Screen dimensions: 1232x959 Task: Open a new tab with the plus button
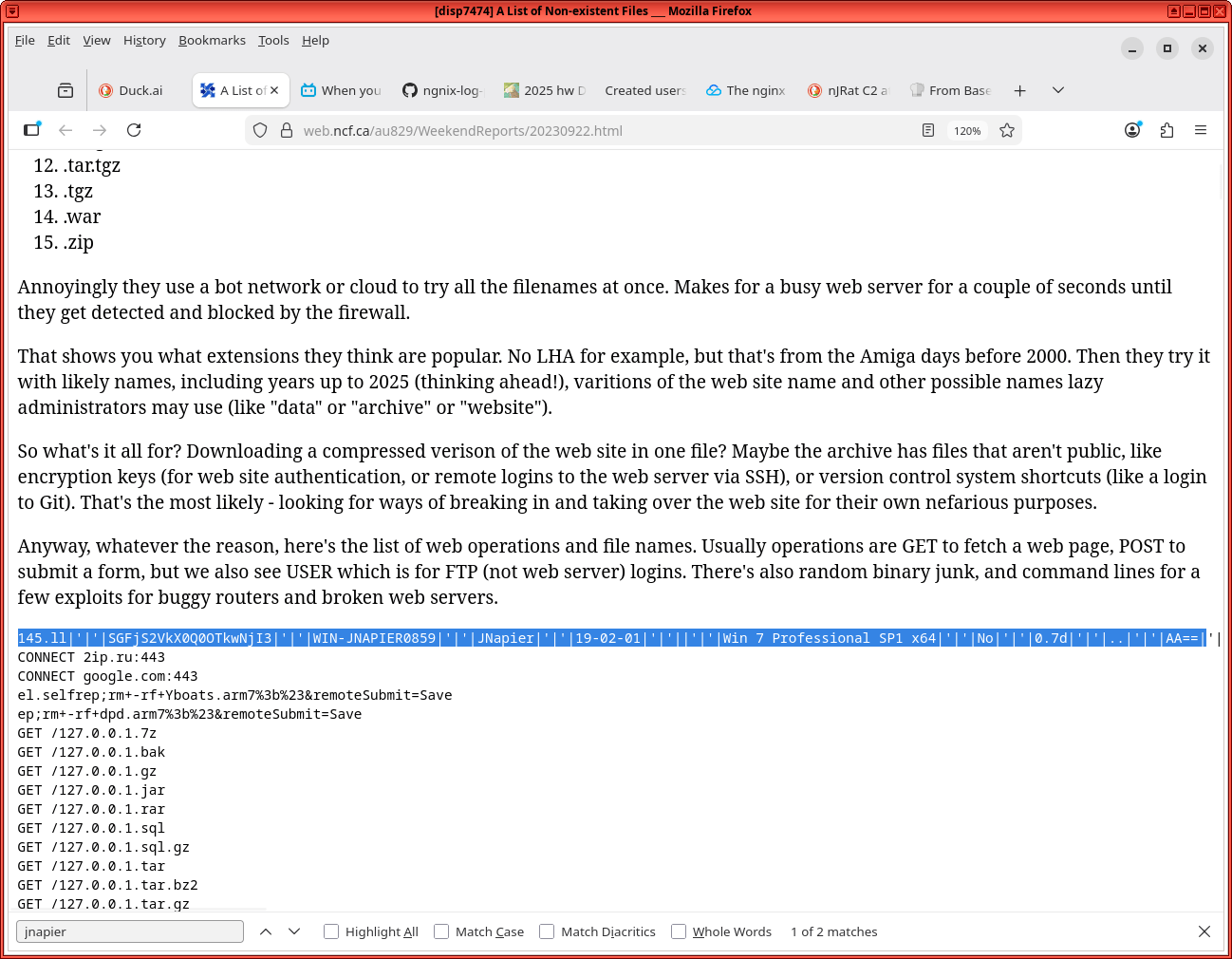[x=1019, y=90]
